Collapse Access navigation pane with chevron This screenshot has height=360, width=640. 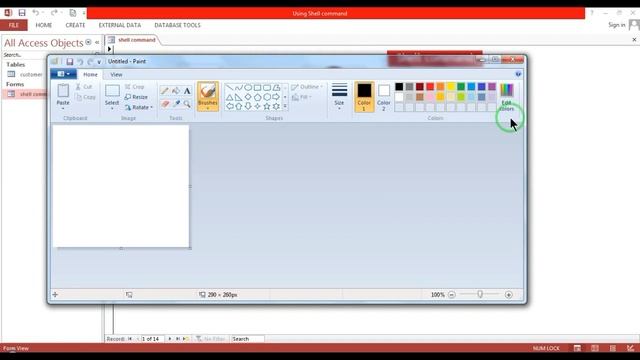pyautogui.click(x=97, y=42)
